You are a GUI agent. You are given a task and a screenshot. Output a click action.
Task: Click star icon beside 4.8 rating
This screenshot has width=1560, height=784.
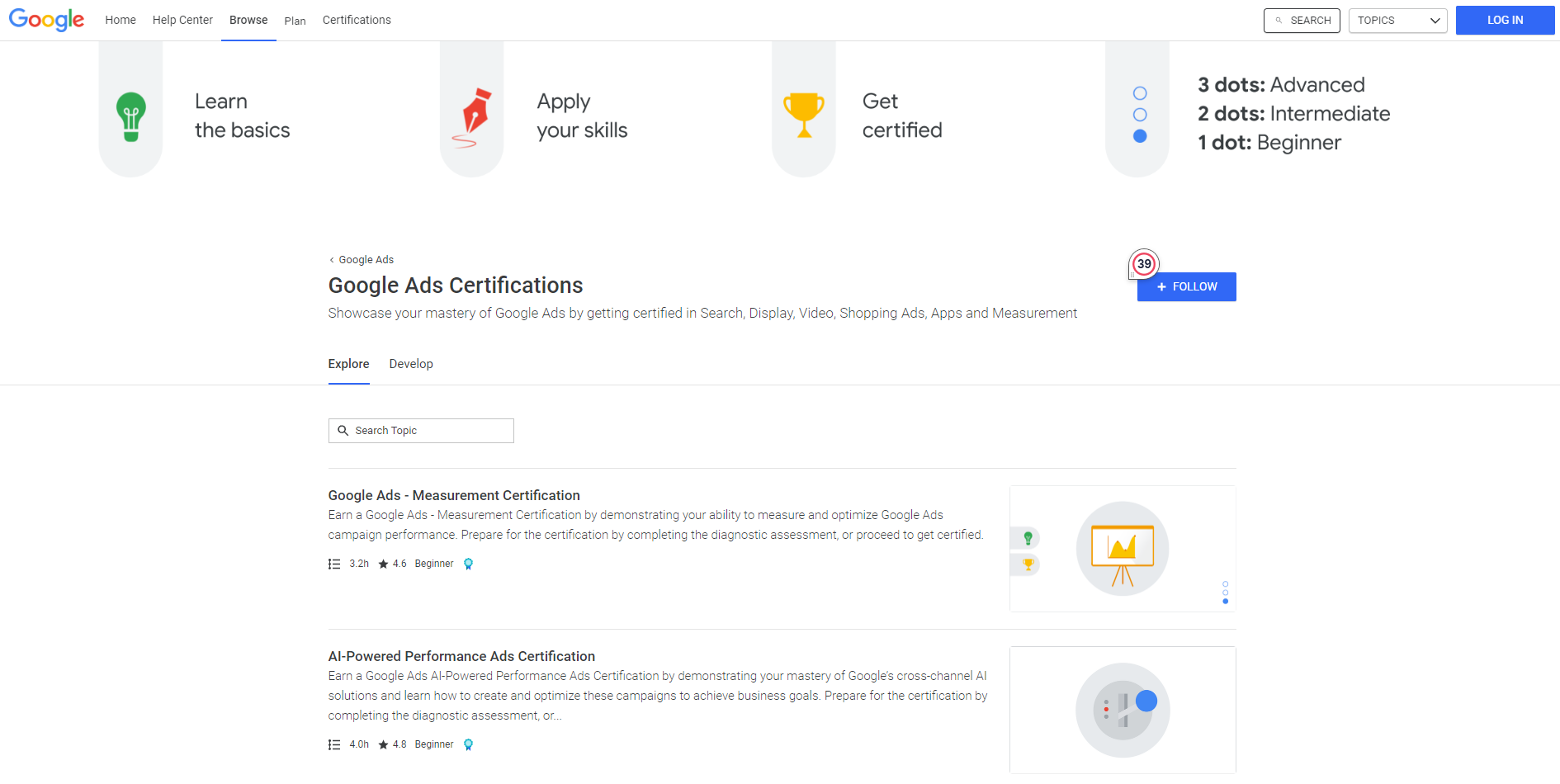(383, 745)
